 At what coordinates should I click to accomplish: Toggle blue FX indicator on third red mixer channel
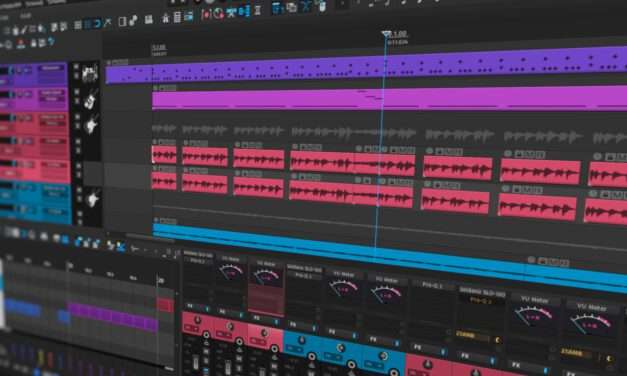276,322
